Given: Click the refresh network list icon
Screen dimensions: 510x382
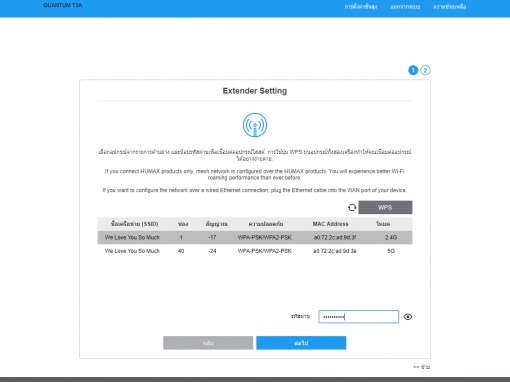Looking at the screenshot, I should 352,207.
